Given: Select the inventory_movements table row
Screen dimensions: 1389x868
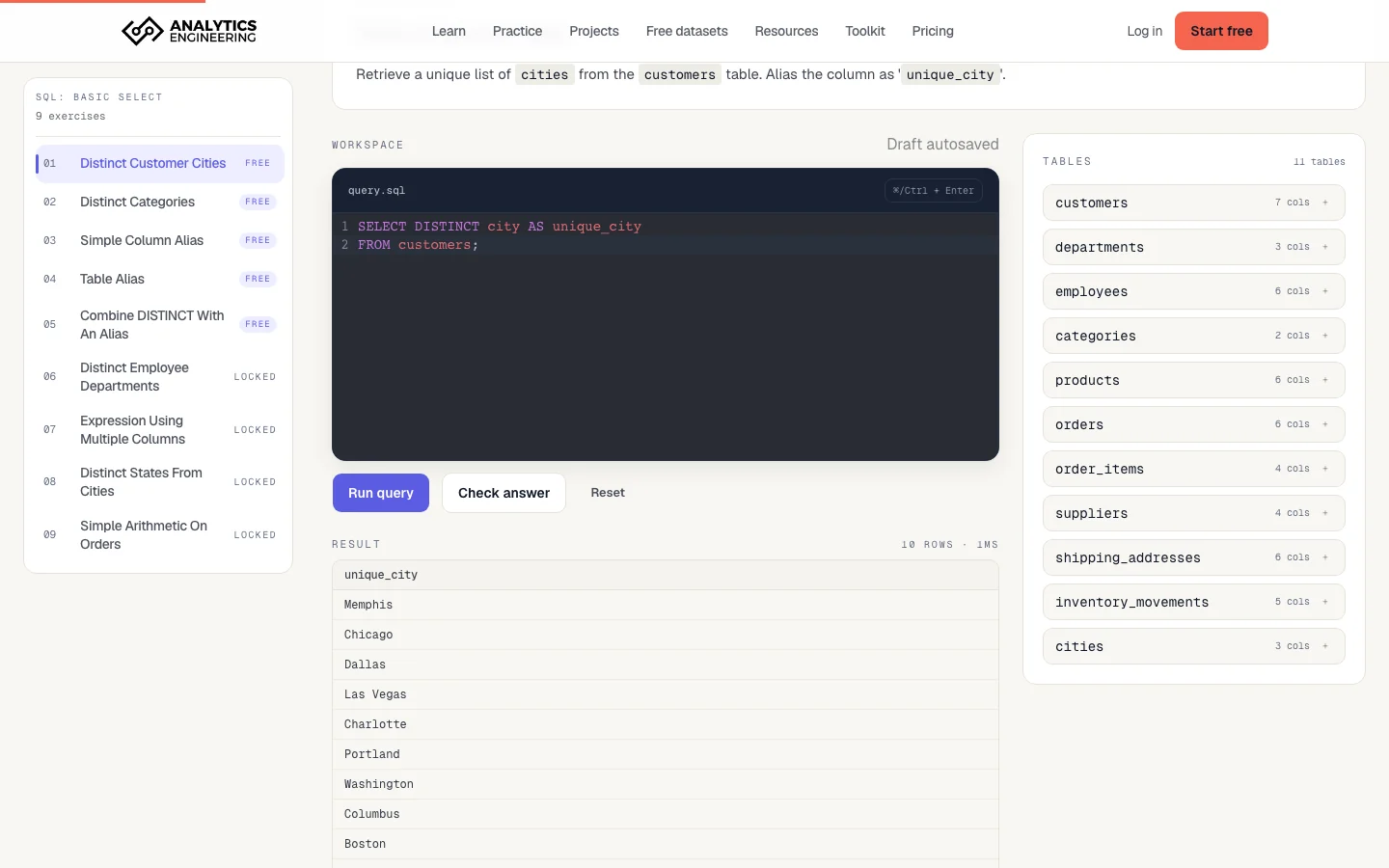Looking at the screenshot, I should click(x=1194, y=602).
